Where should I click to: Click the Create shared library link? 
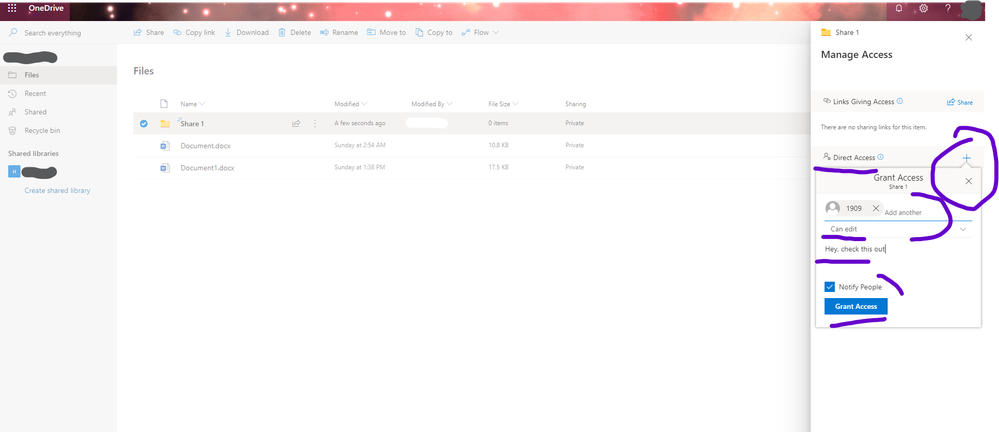57,191
